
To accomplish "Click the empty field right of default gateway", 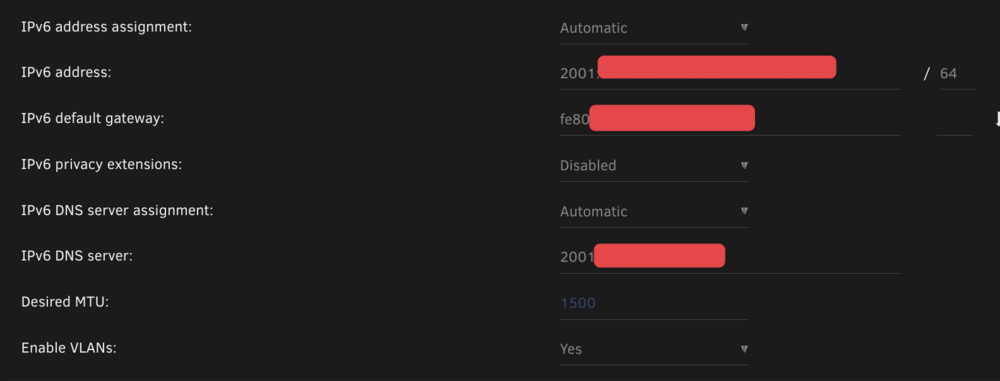I will [x=955, y=119].
